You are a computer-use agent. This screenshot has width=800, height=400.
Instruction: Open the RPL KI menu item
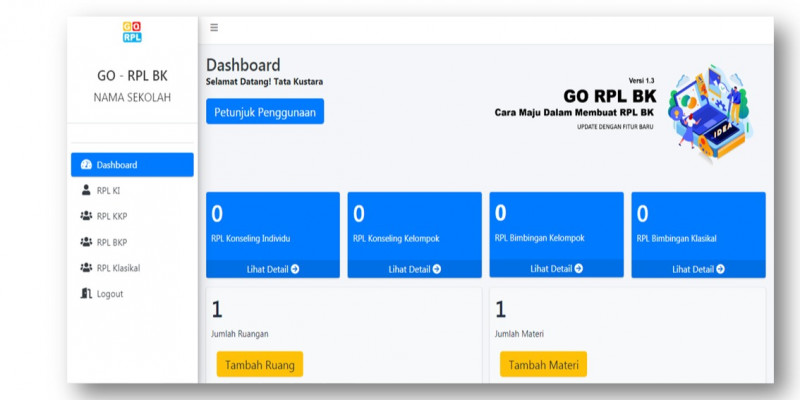(x=132, y=190)
